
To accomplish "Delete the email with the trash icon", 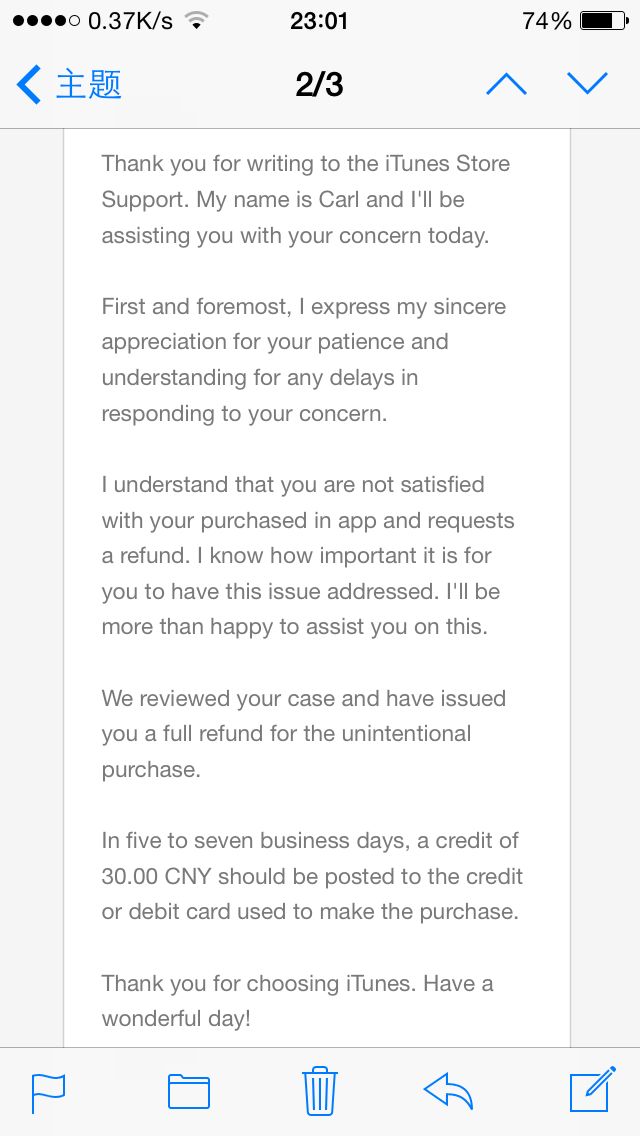I will pos(320,1090).
